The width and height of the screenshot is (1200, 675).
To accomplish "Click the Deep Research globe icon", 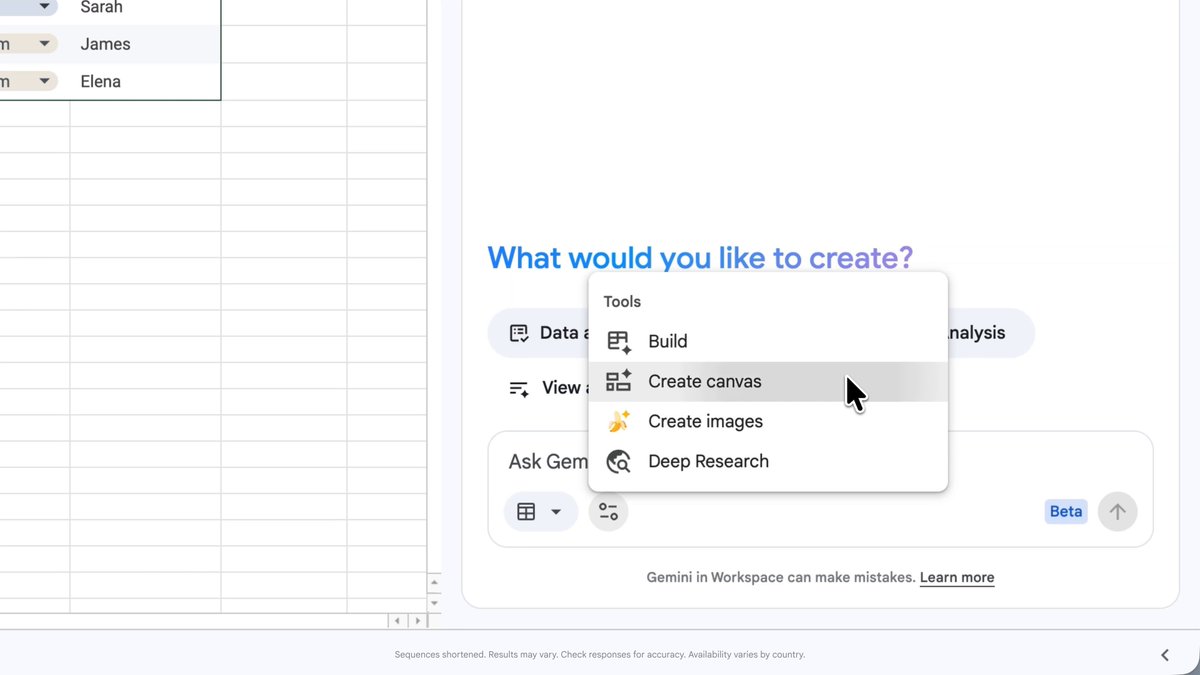I will click(619, 462).
